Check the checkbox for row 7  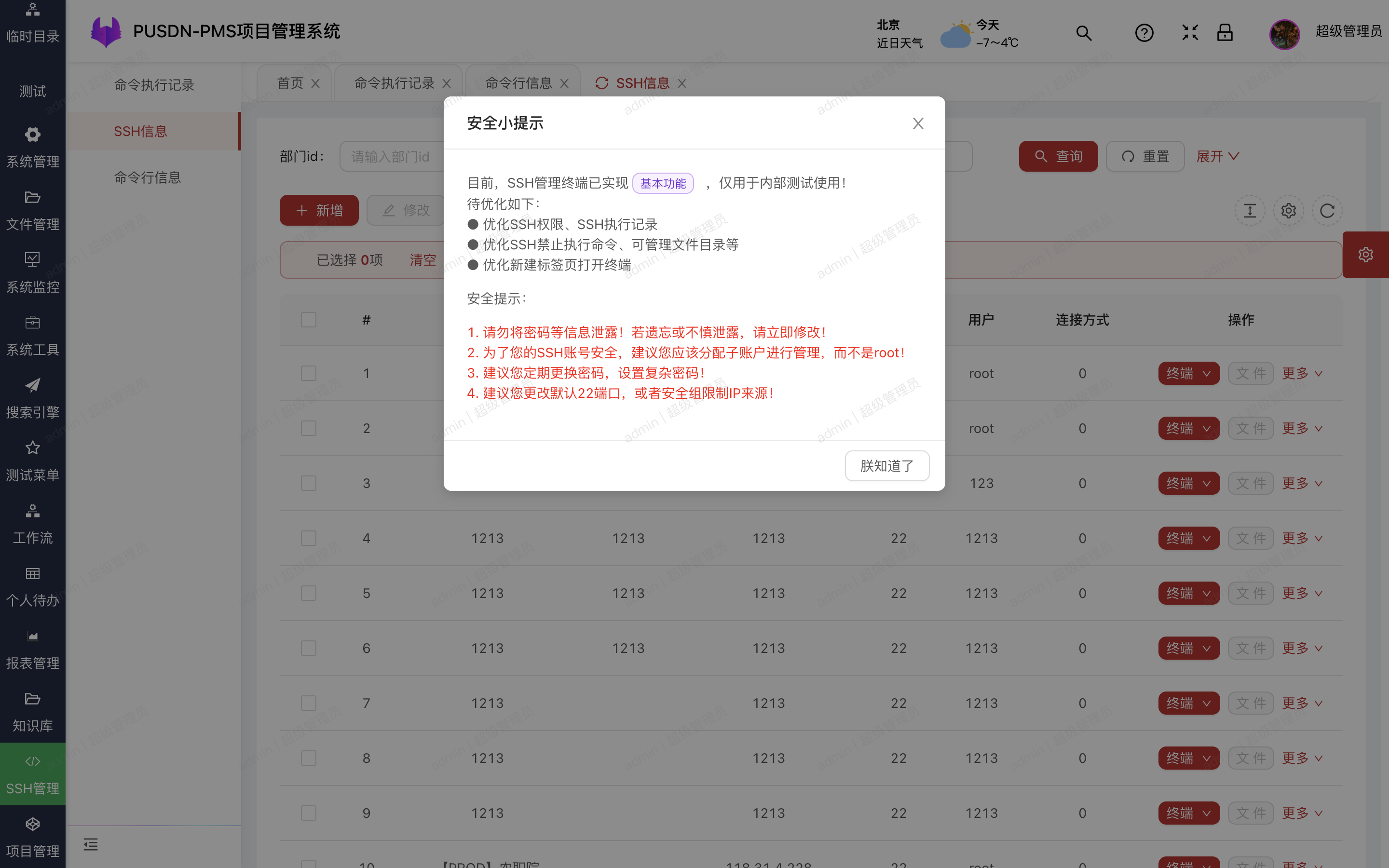coord(309,703)
